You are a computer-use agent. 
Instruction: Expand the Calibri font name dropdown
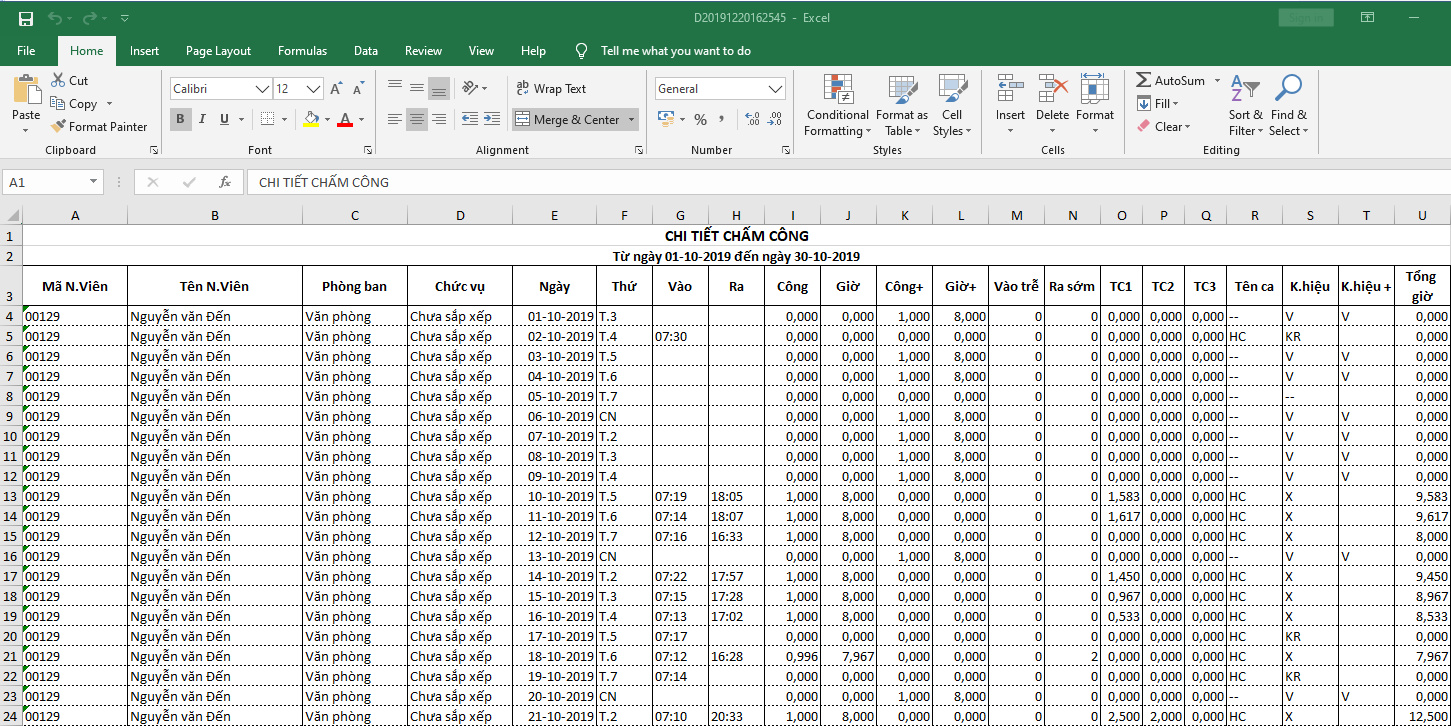click(264, 89)
